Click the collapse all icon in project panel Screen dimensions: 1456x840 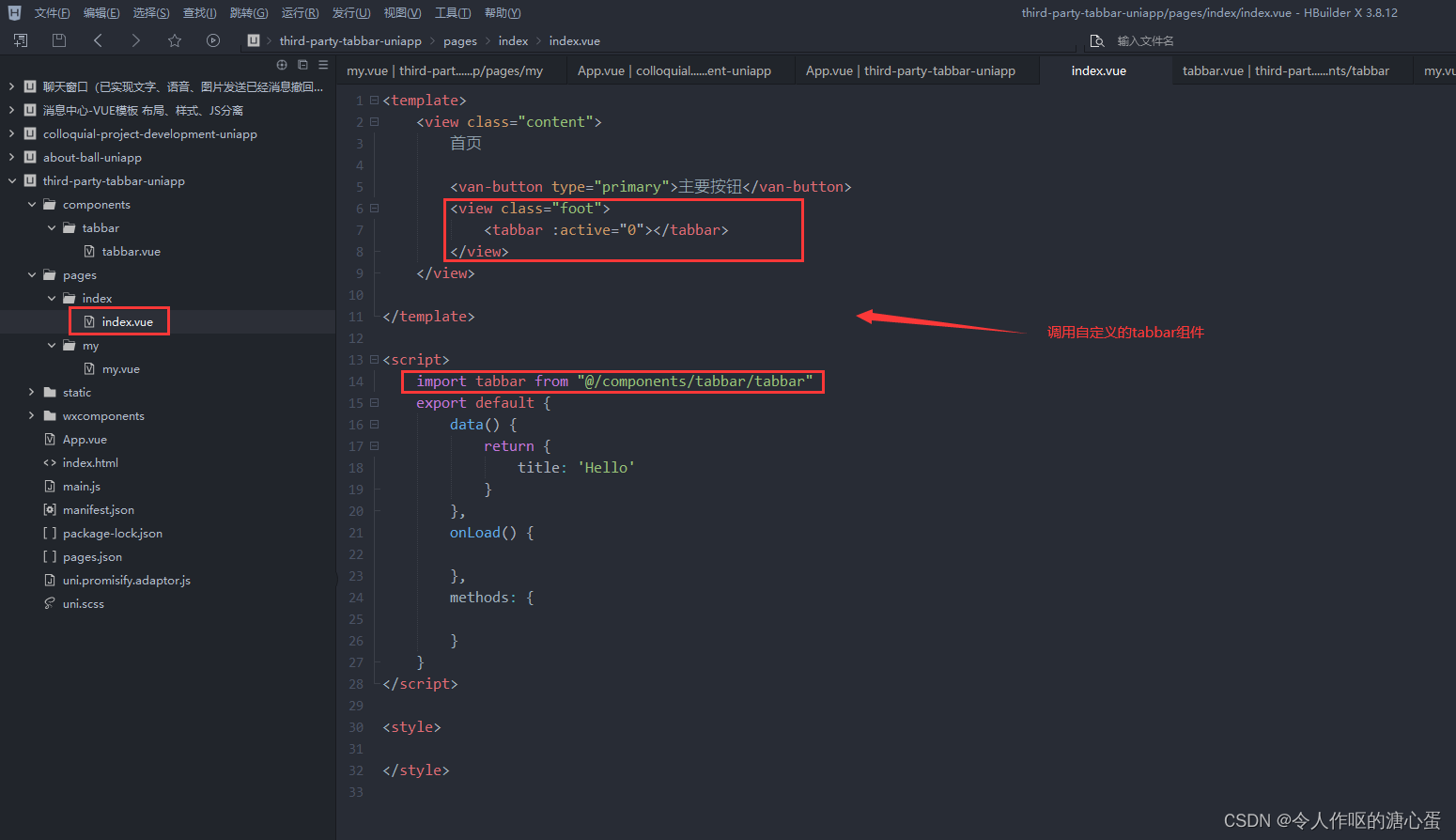(x=302, y=65)
